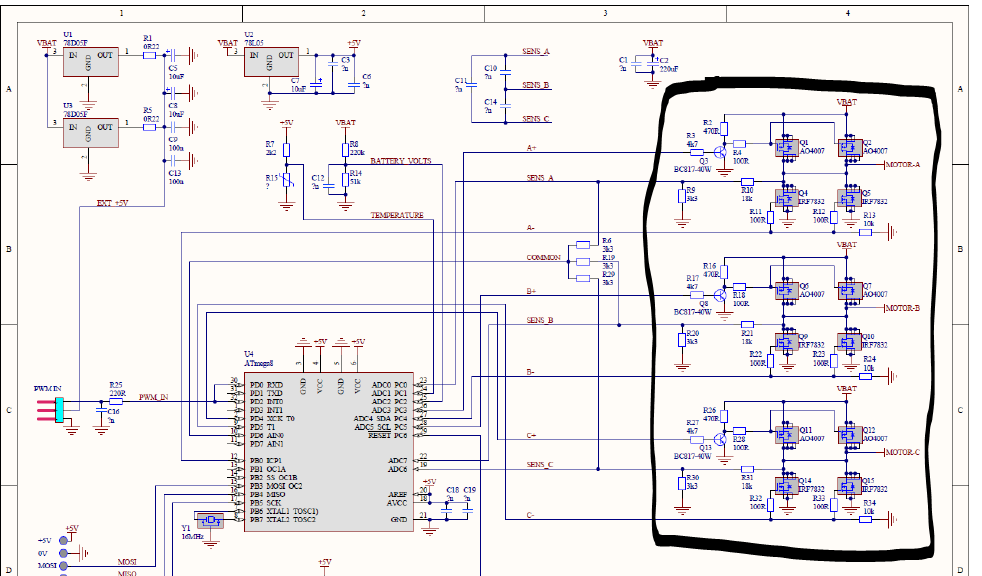Viewport: 982px width, 576px height.
Task: Select the Q3 BC817-40W transistor symbol
Action: [721, 152]
